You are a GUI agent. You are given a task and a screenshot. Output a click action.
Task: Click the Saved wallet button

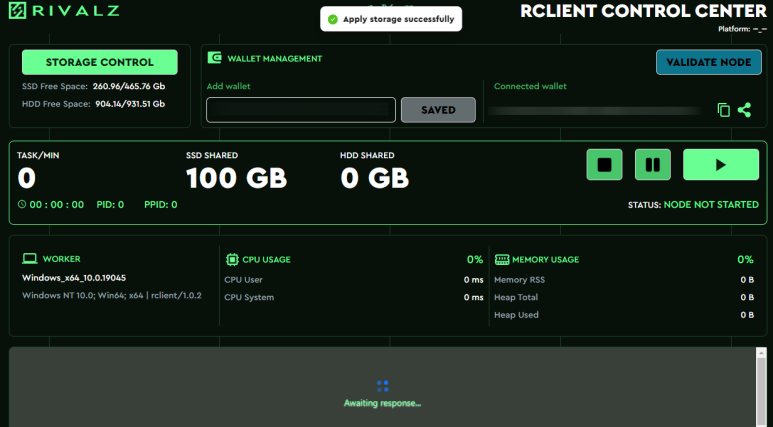[x=438, y=110]
